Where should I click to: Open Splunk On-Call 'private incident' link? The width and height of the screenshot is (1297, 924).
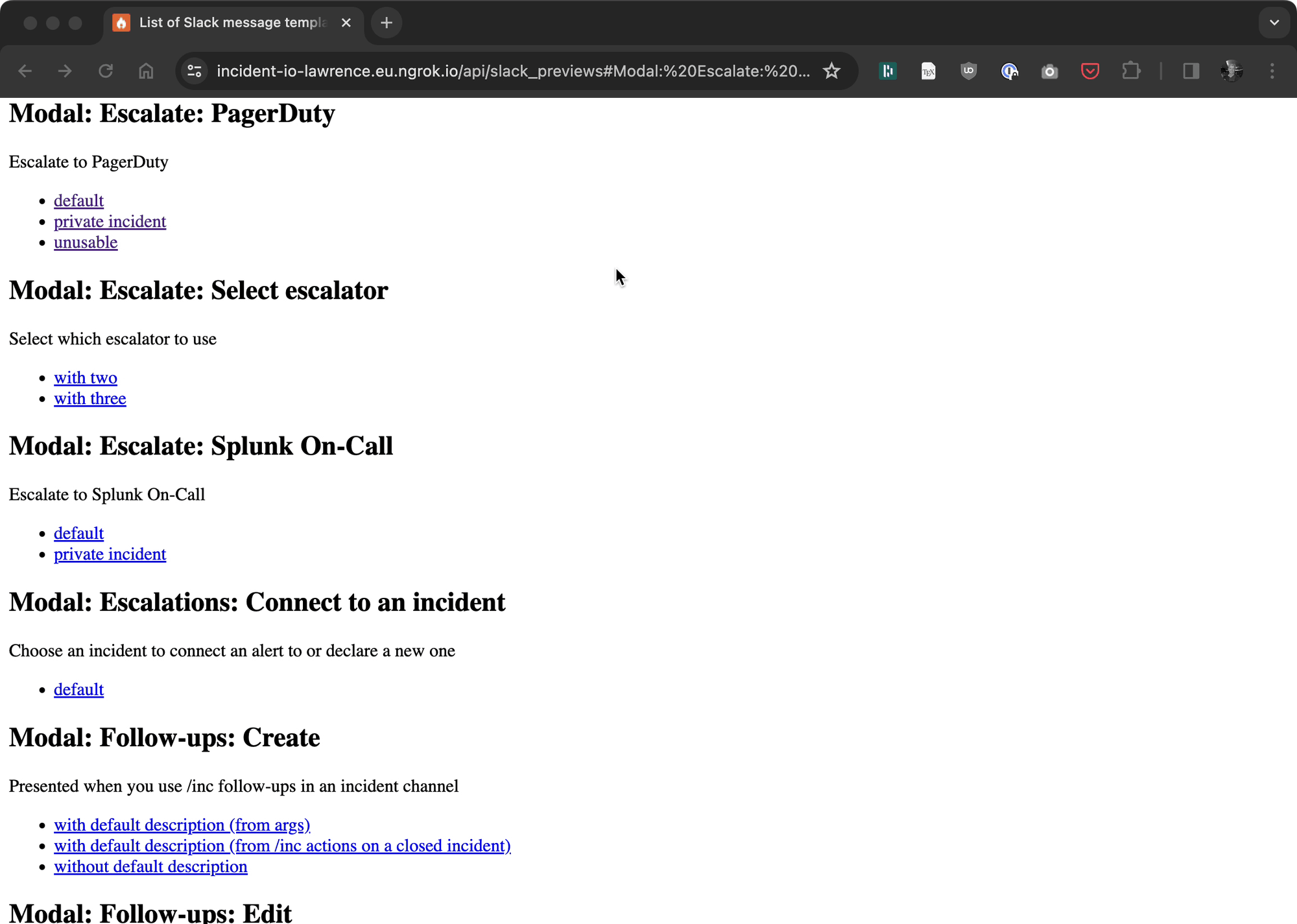[110, 554]
